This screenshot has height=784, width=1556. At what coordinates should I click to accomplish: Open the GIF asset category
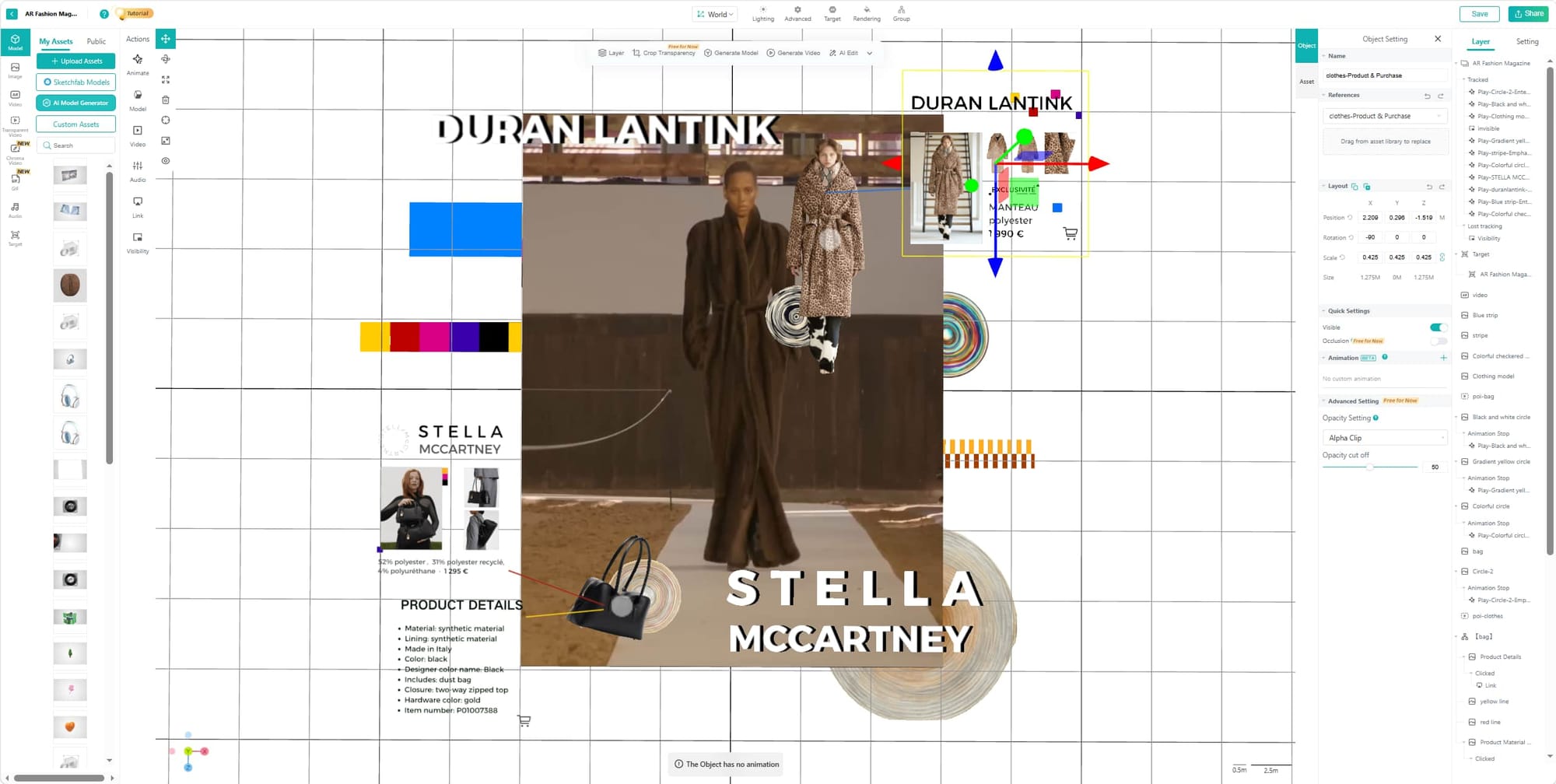(15, 180)
